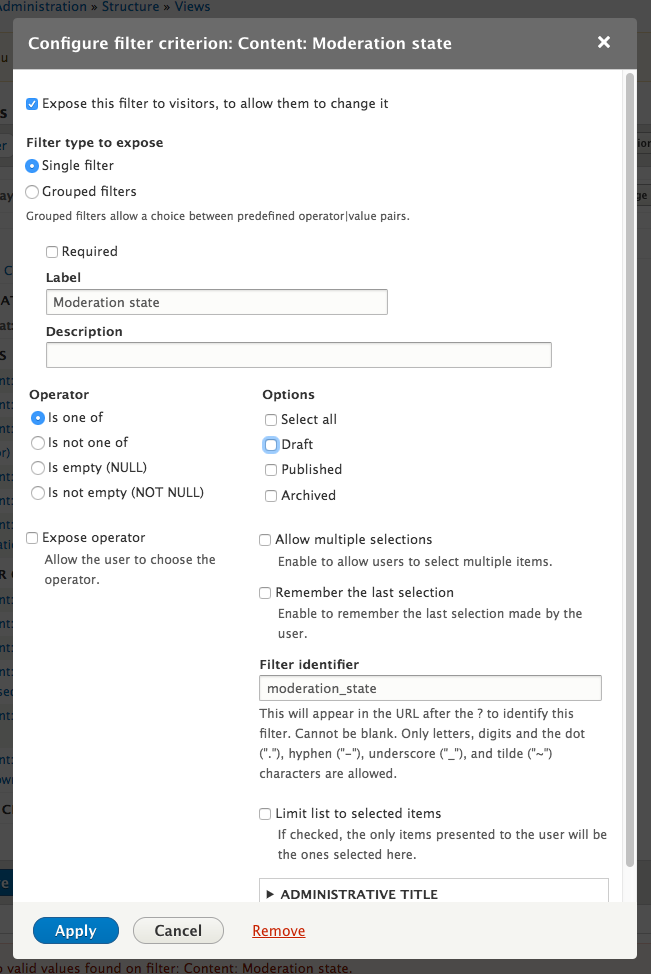The height and width of the screenshot is (974, 651).
Task: Select the 'Is not one of' operator
Action: click(x=37, y=442)
